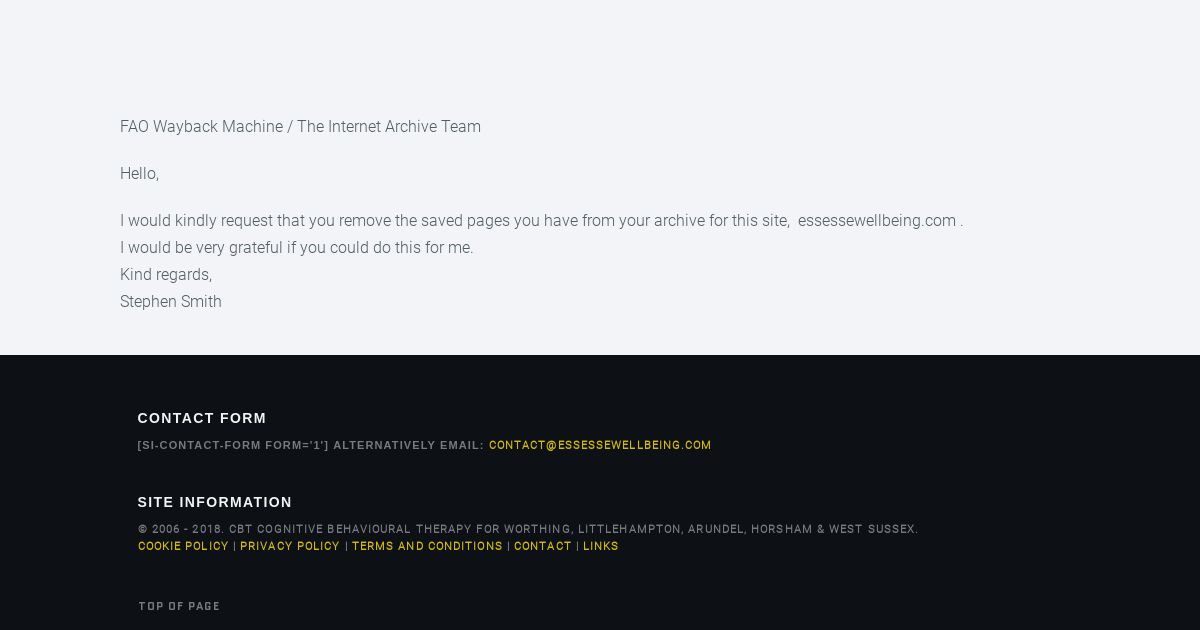
Task: Click the Site Information heading
Action: (215, 502)
